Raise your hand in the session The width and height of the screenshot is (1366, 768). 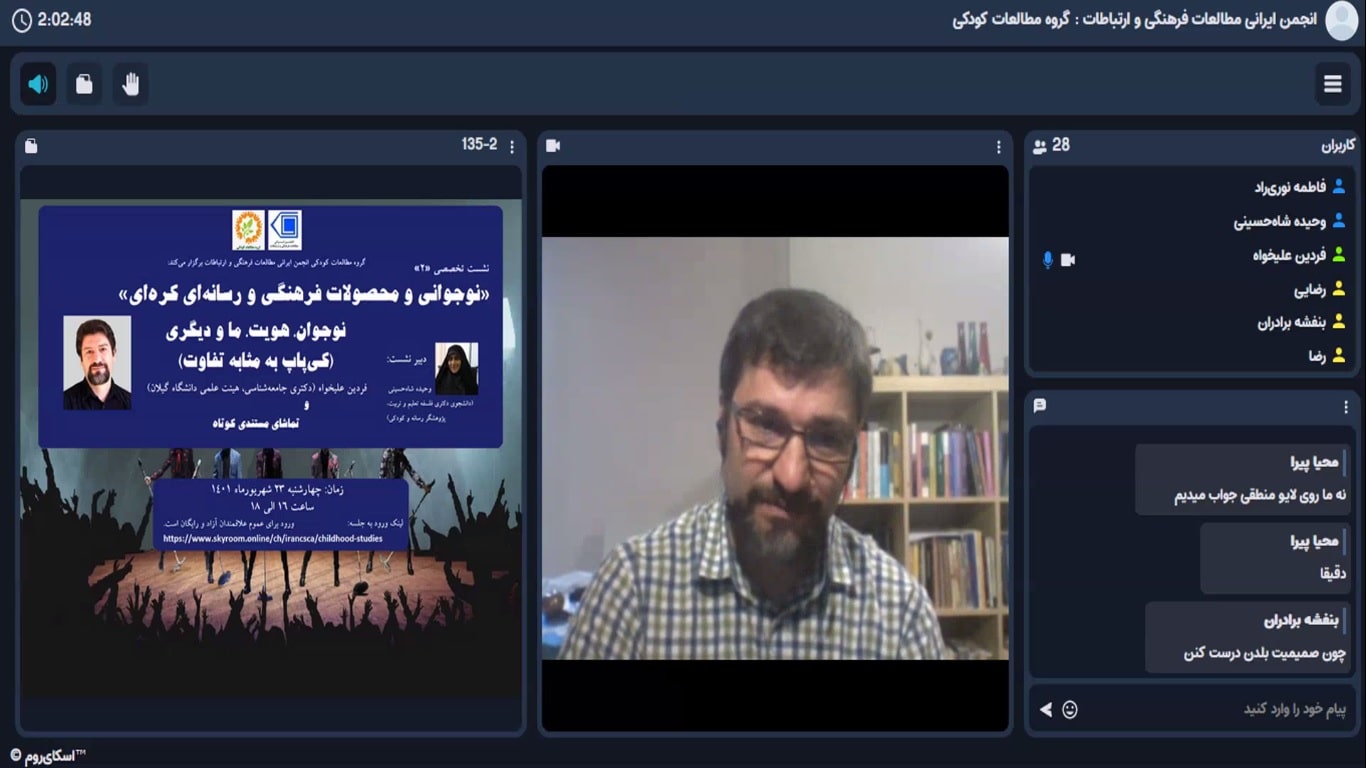pyautogui.click(x=131, y=84)
